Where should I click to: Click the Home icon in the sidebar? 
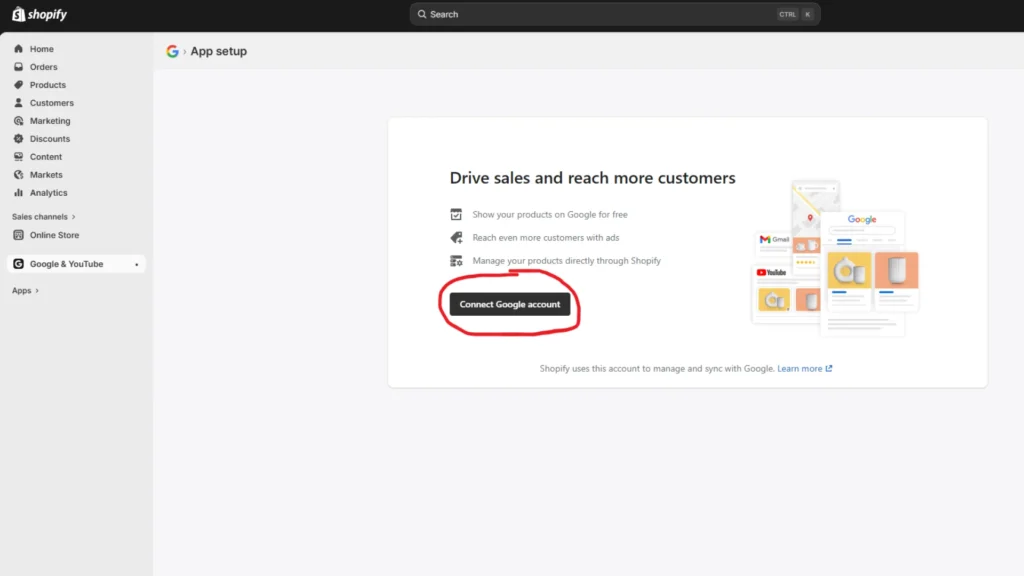[20, 48]
